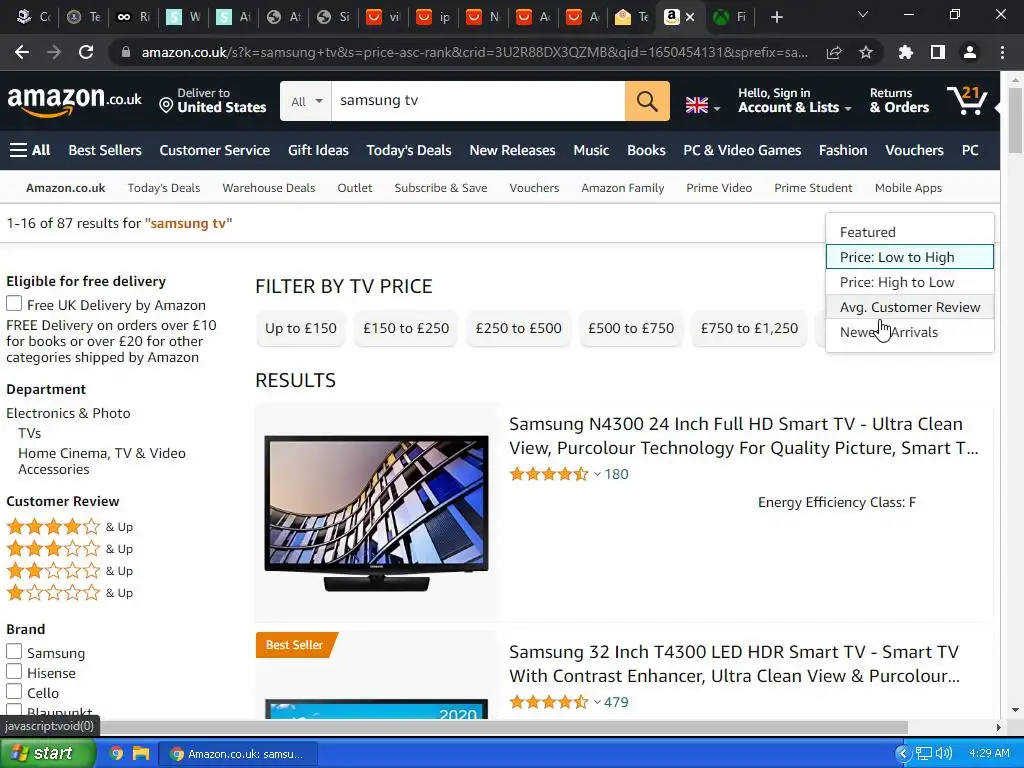Click the share page icon in address bar
The width and height of the screenshot is (1024, 768).
click(x=834, y=52)
